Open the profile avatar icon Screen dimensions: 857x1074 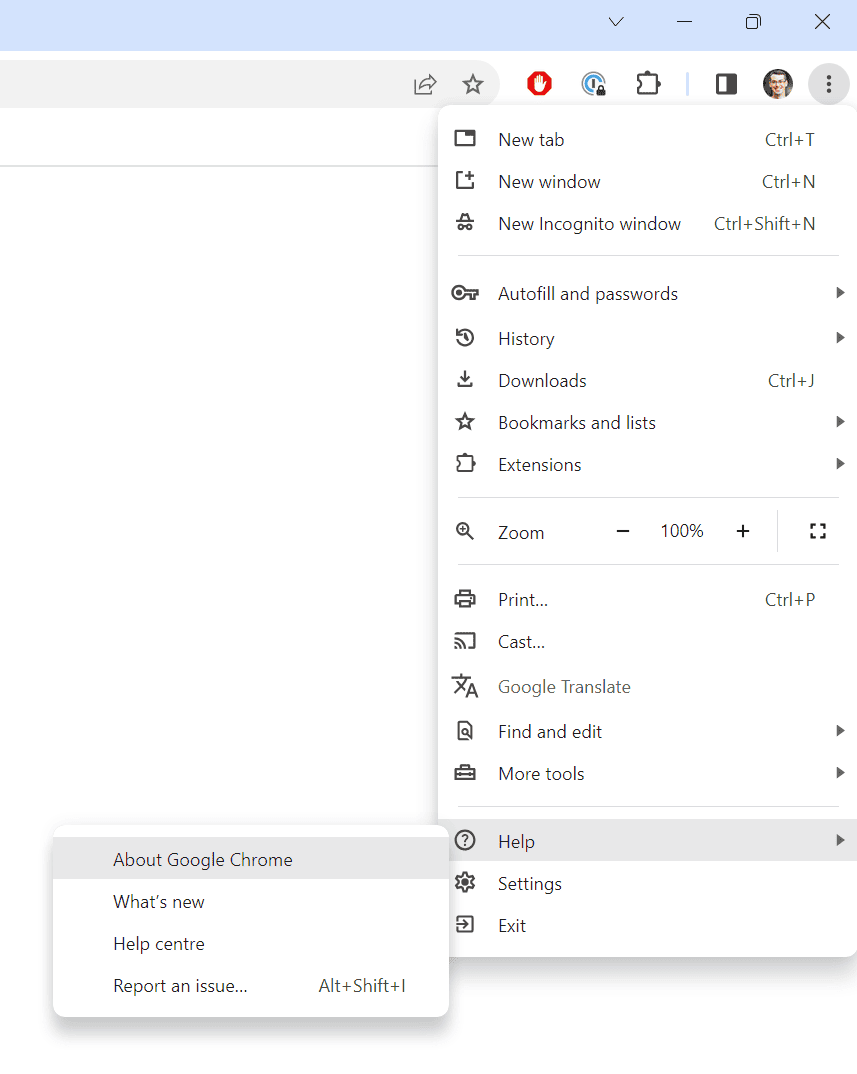(x=777, y=84)
